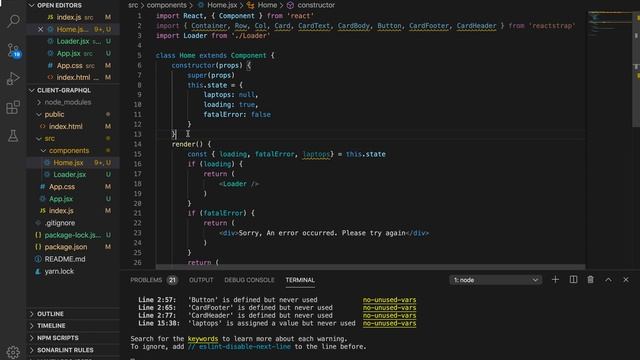This screenshot has width=640, height=360.
Task: Open no-unused-vars link for Button warning
Action: click(389, 300)
